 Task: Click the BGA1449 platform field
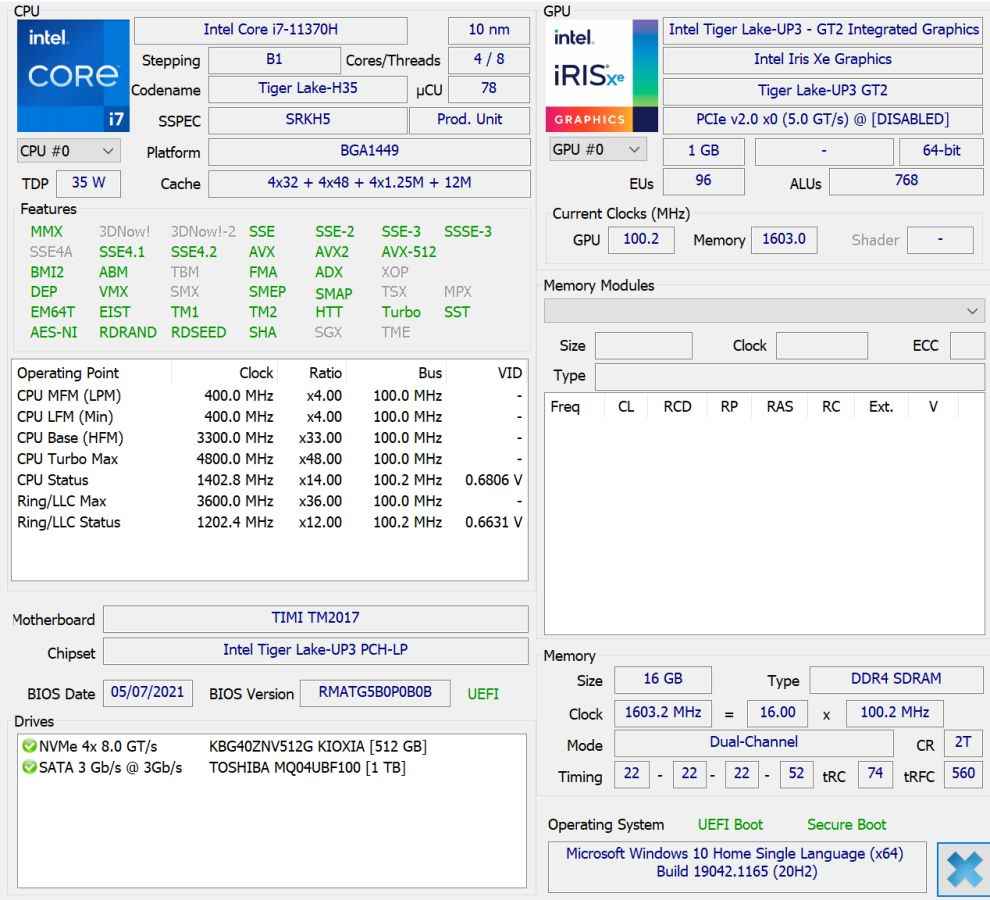(x=369, y=151)
